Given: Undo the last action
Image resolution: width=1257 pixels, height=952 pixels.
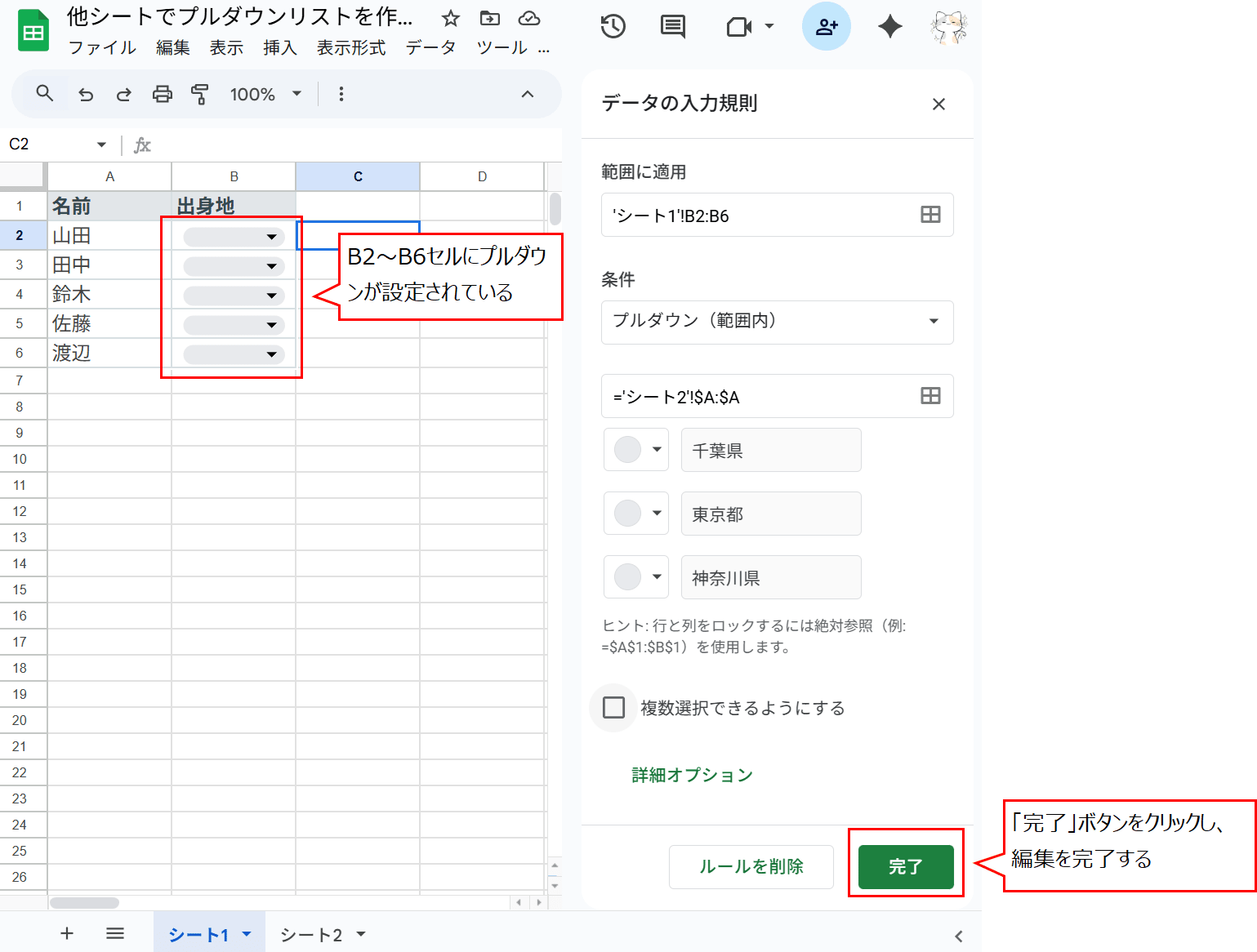Looking at the screenshot, I should click(86, 94).
